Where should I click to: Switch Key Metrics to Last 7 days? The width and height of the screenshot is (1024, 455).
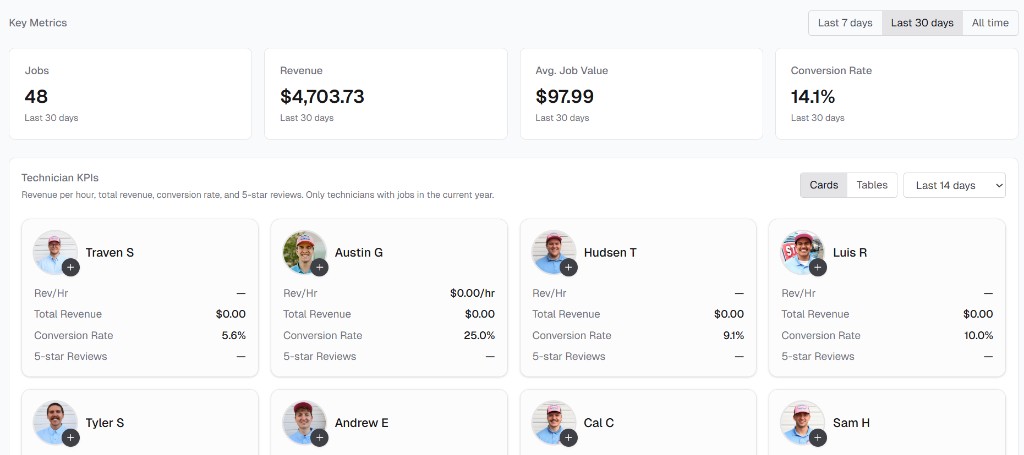845,23
